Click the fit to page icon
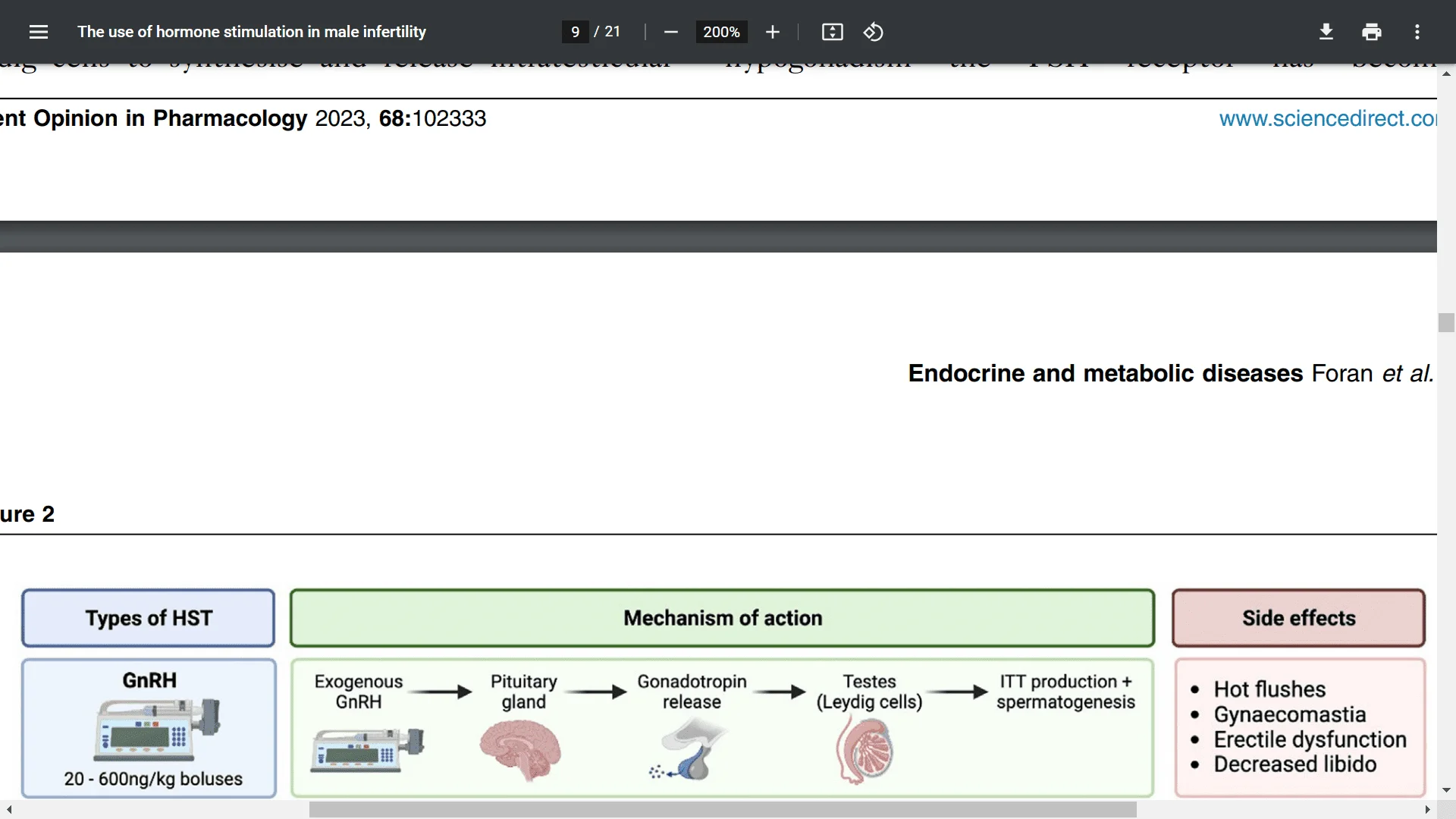 [832, 32]
